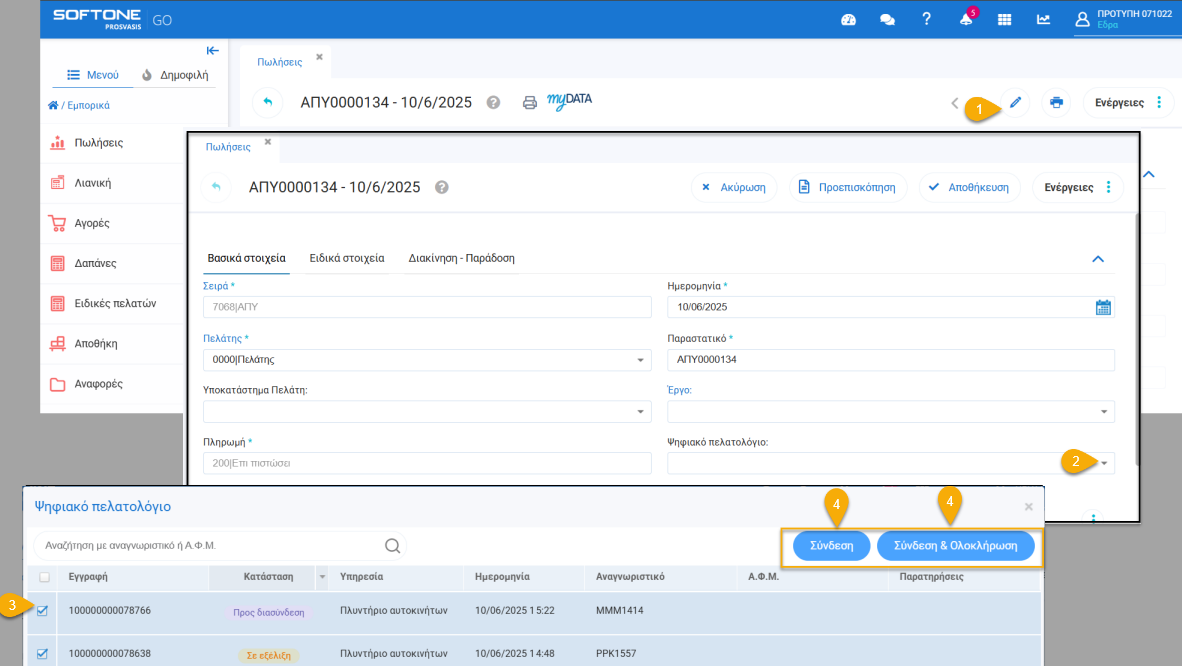Open the apps grid icon

tap(1005, 19)
